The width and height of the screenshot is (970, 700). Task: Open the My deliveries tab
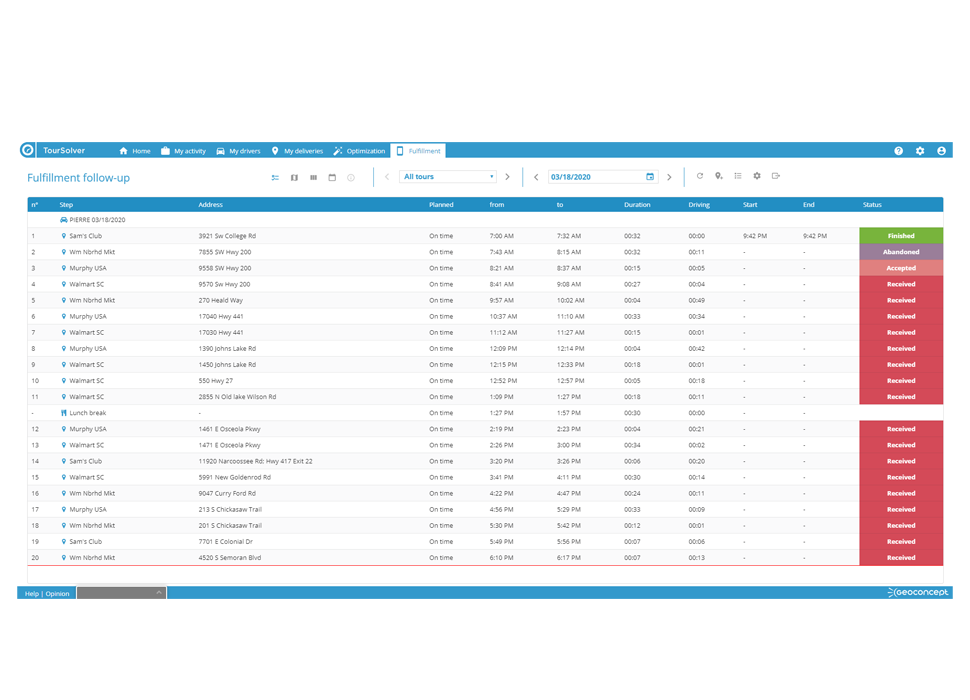(x=298, y=151)
